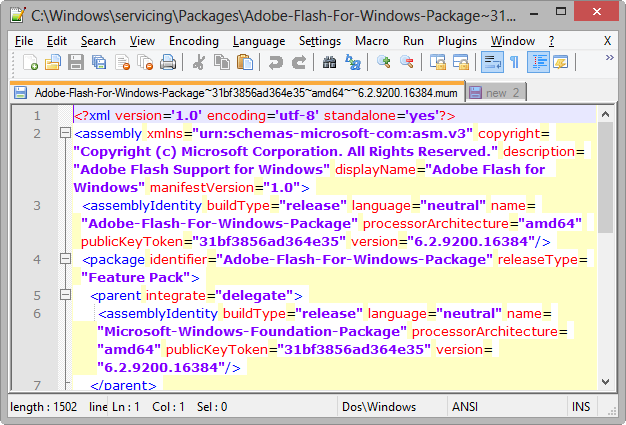Click the Print toolbar icon
Screen dimensions: 626x425
tap(168, 63)
